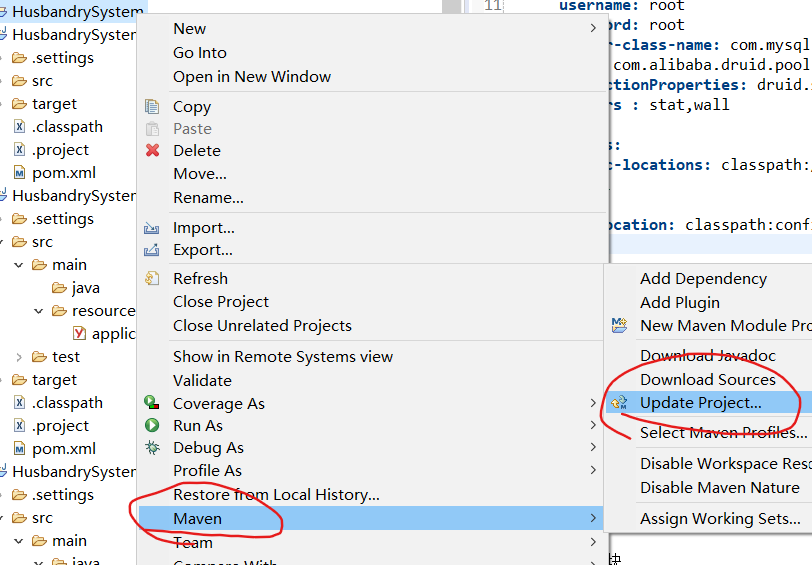The image size is (812, 565).
Task: Click the Refresh icon in context menu
Action: pos(152,278)
